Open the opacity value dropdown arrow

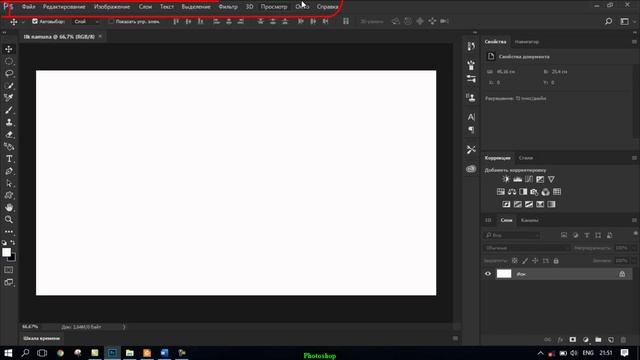tap(633, 248)
